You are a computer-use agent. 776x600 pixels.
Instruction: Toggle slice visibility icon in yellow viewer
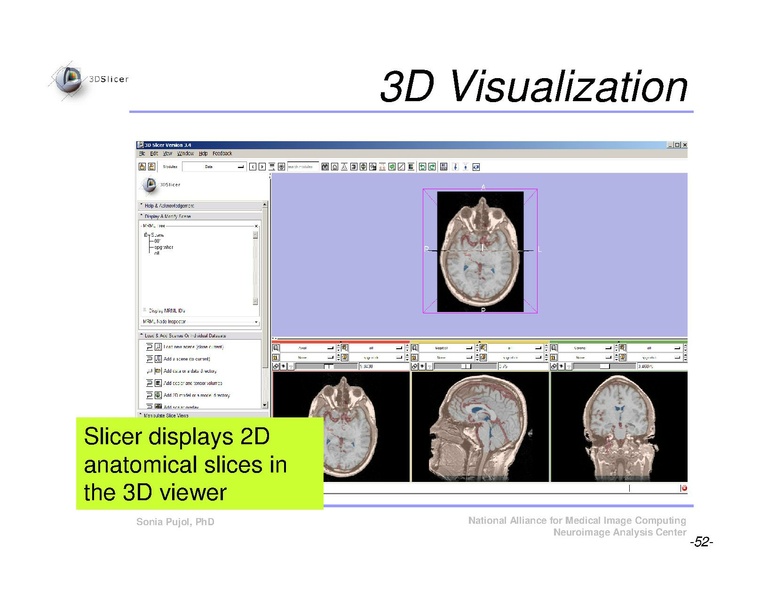(x=423, y=366)
